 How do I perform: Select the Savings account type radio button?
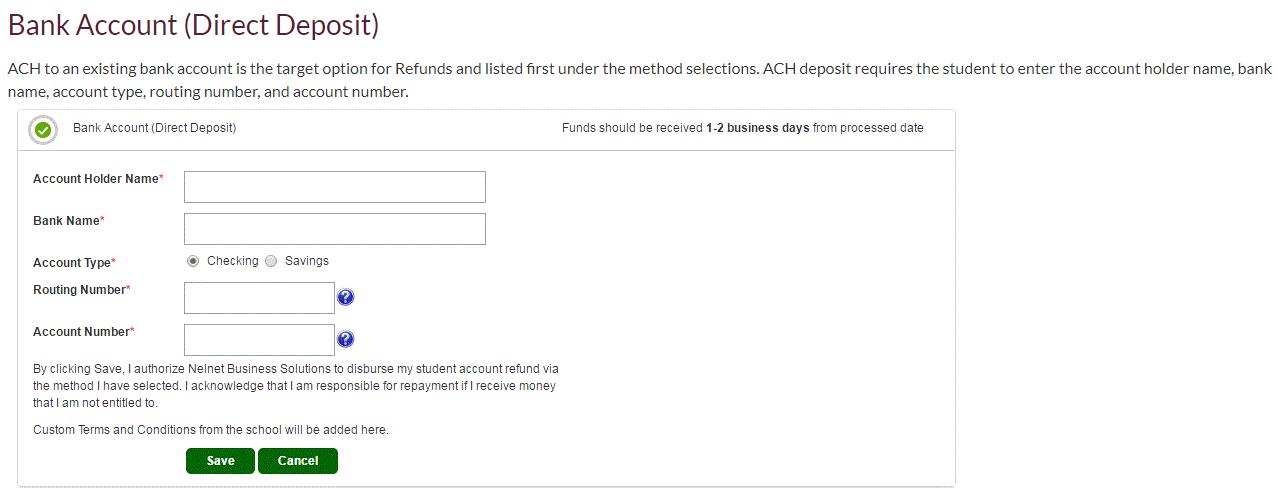[x=271, y=261]
